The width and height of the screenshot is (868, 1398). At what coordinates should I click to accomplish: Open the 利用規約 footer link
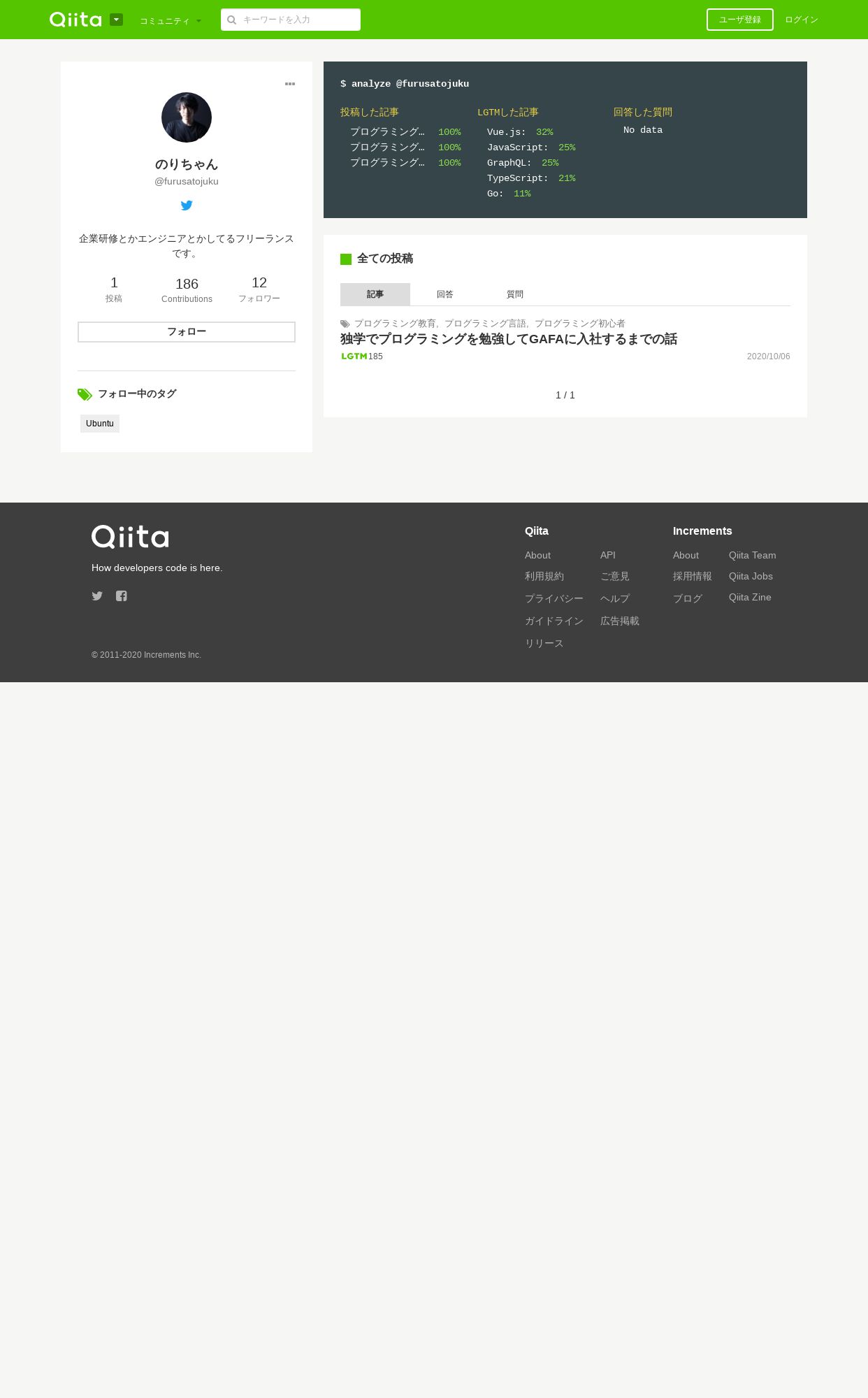(x=544, y=576)
